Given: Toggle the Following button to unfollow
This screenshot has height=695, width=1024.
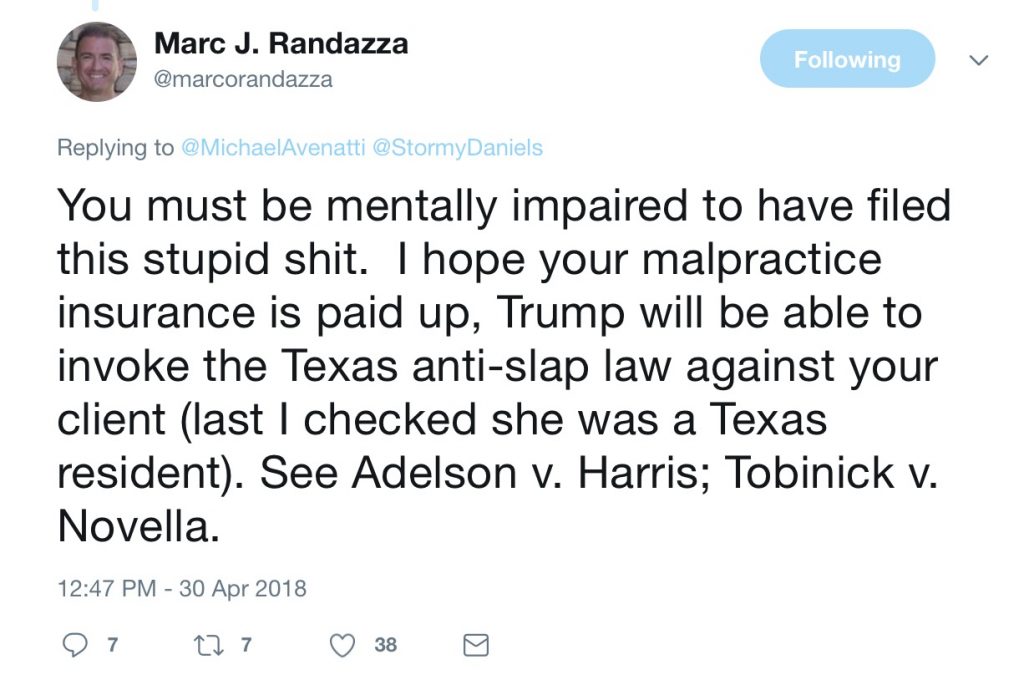Looking at the screenshot, I should point(847,59).
